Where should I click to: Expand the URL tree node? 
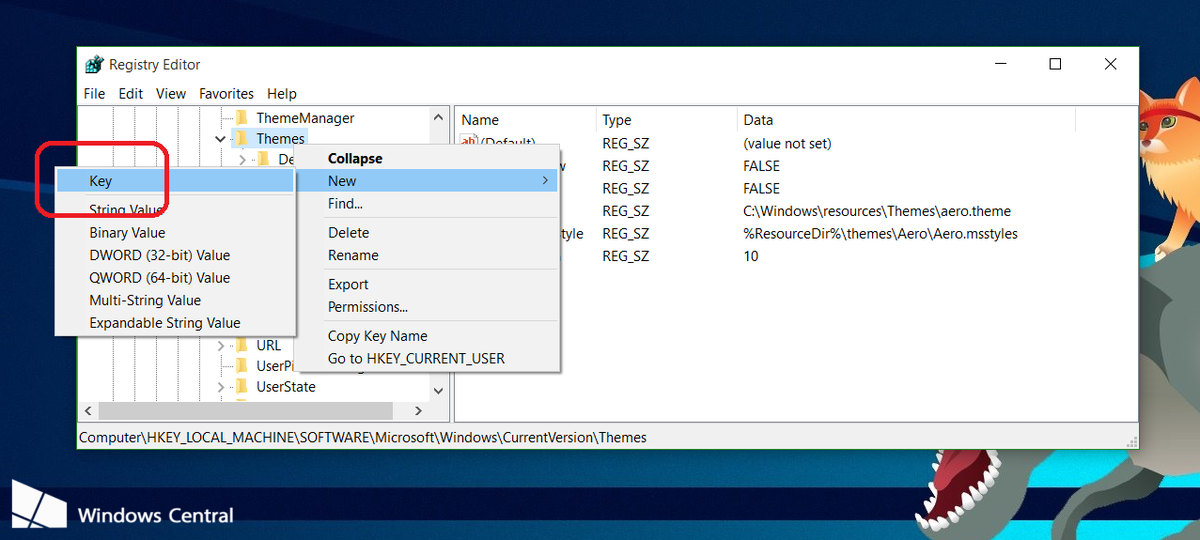[x=221, y=345]
